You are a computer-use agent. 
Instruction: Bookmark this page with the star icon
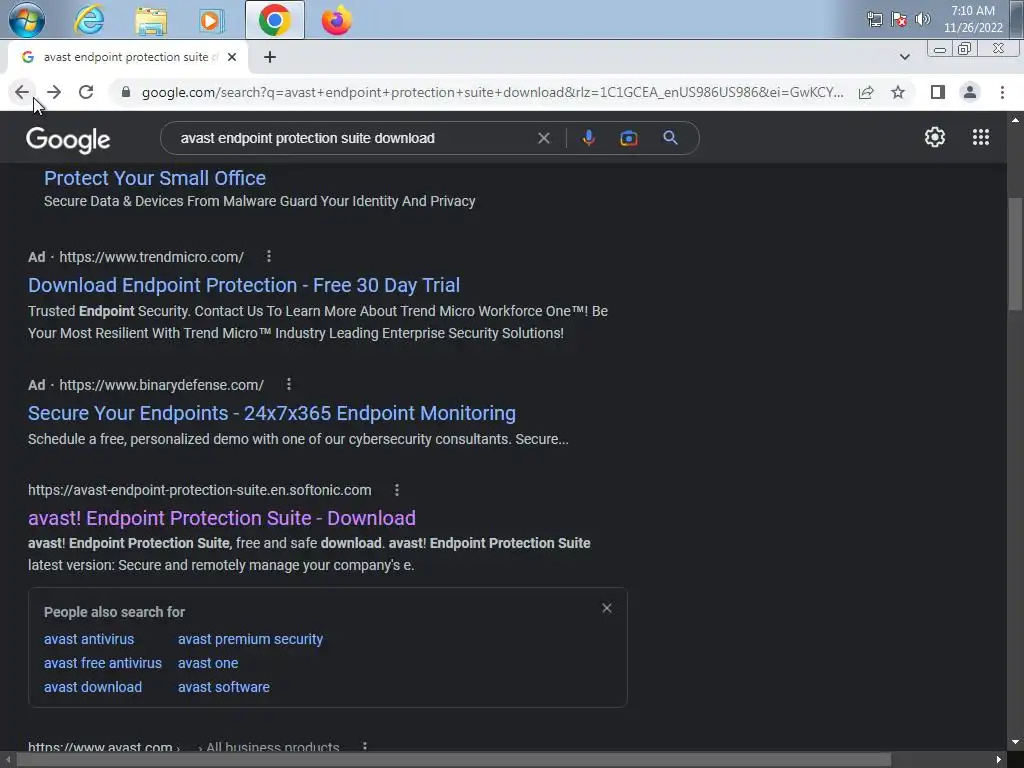click(x=898, y=92)
